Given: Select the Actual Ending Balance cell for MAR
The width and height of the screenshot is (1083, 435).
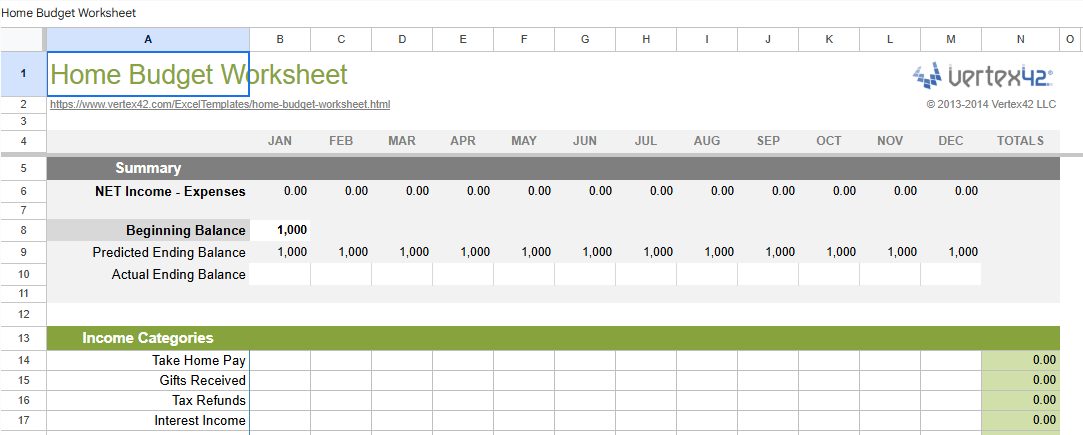Looking at the screenshot, I should click(x=402, y=274).
